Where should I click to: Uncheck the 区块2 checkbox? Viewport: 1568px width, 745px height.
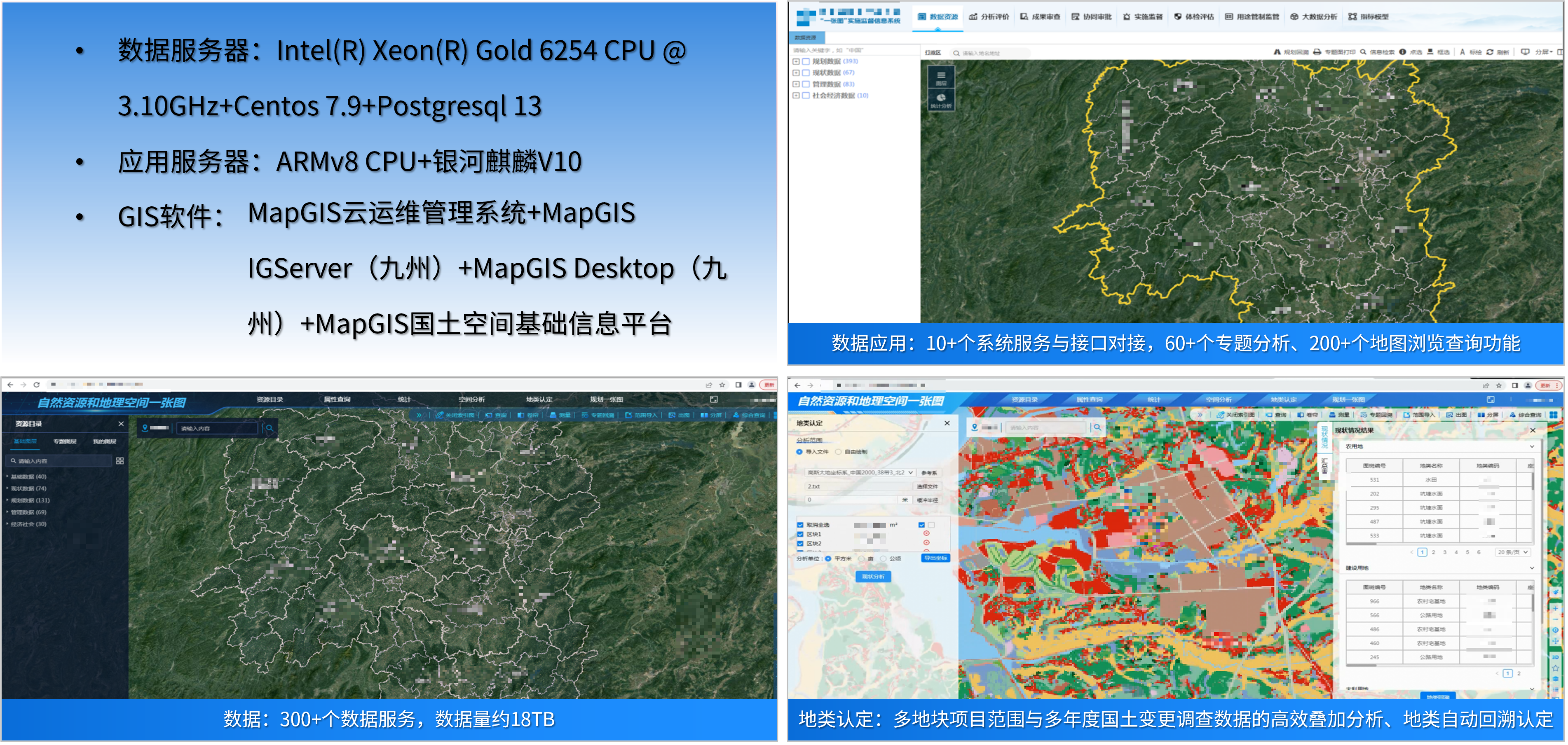(x=800, y=544)
